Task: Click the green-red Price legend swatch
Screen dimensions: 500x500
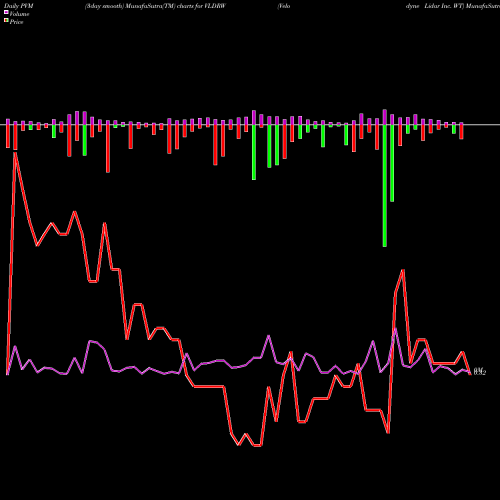Action: pos(6,20)
